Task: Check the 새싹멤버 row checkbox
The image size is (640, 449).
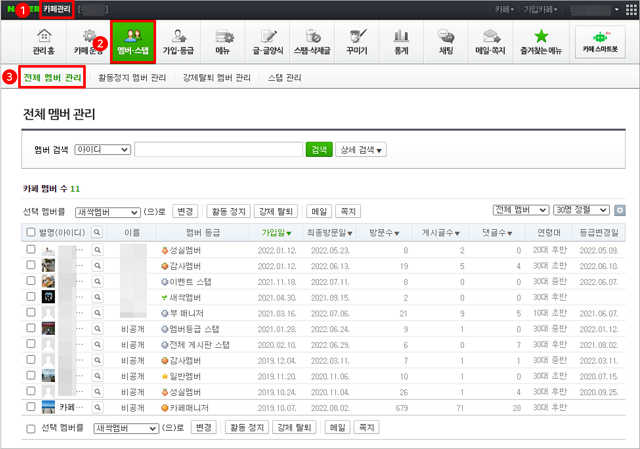Action: (31, 296)
